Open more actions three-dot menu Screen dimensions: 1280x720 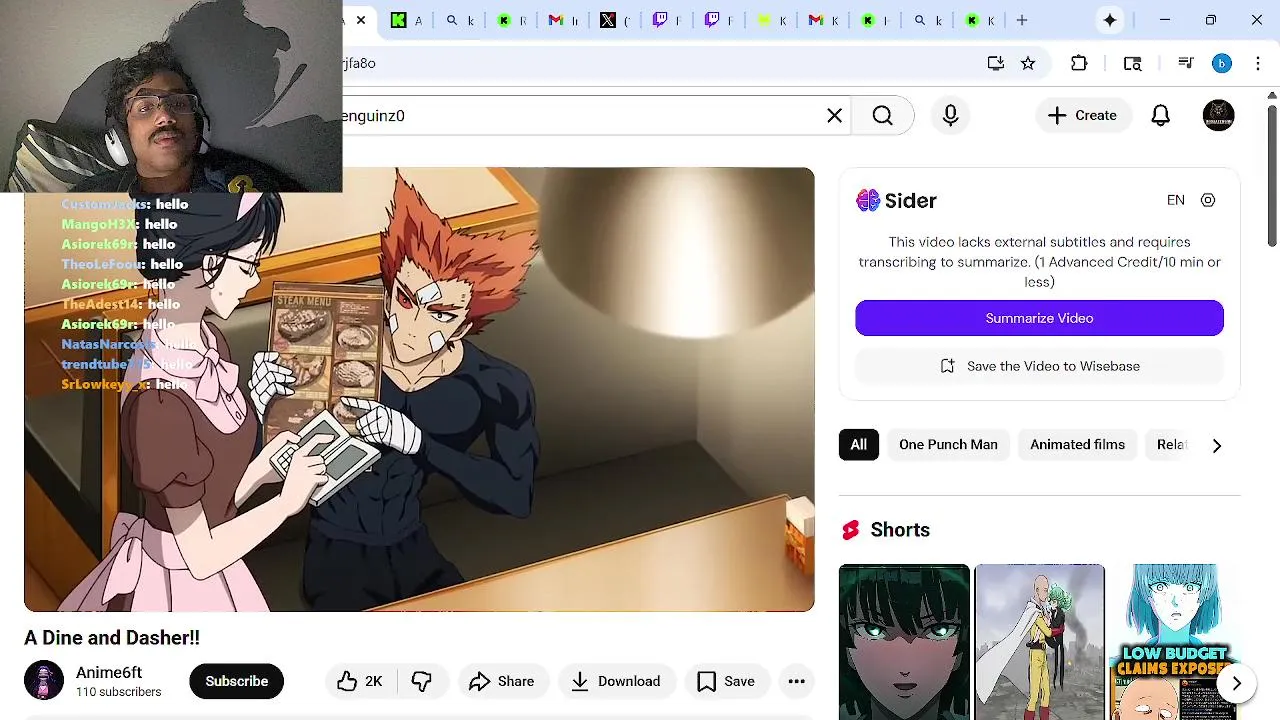click(x=796, y=681)
